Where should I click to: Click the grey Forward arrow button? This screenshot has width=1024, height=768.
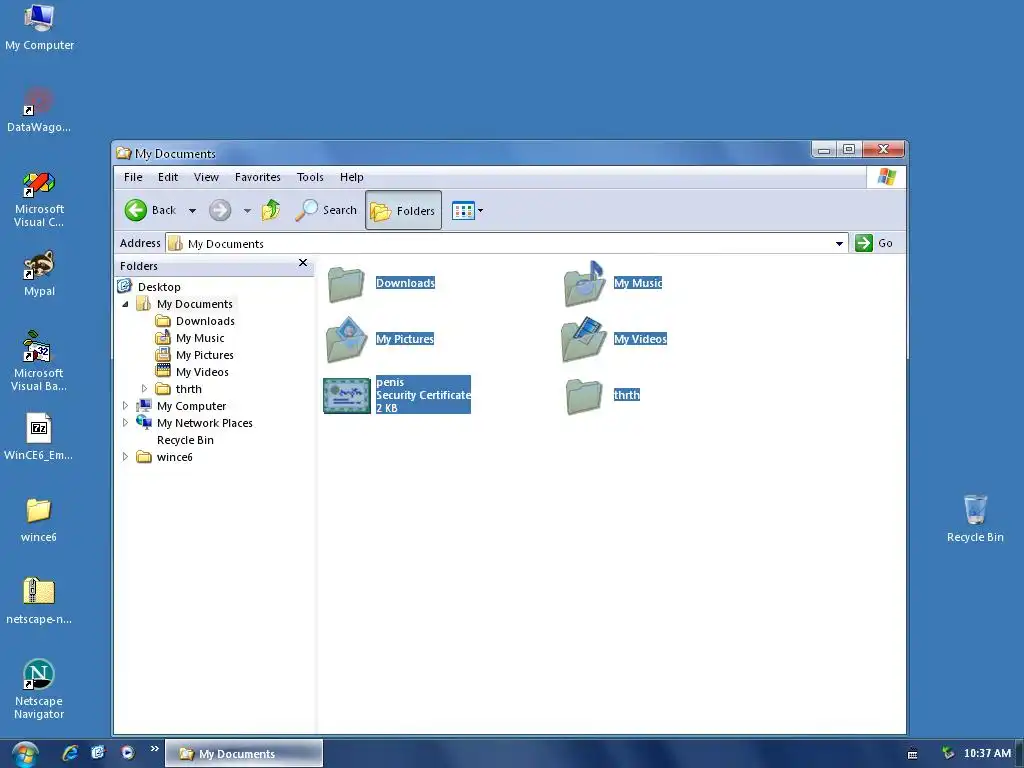(220, 210)
